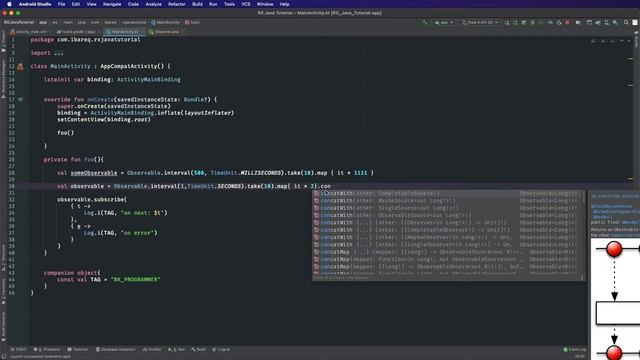This screenshot has width=640, height=360.
Task: Open the VCS menu
Action: click(246, 4)
